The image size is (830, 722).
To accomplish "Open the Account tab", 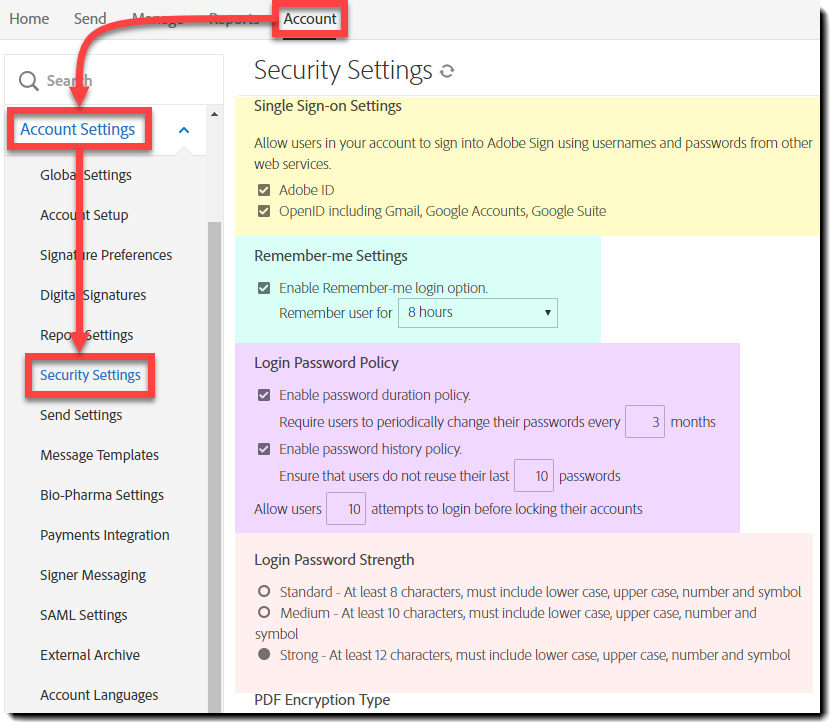I will pos(310,19).
